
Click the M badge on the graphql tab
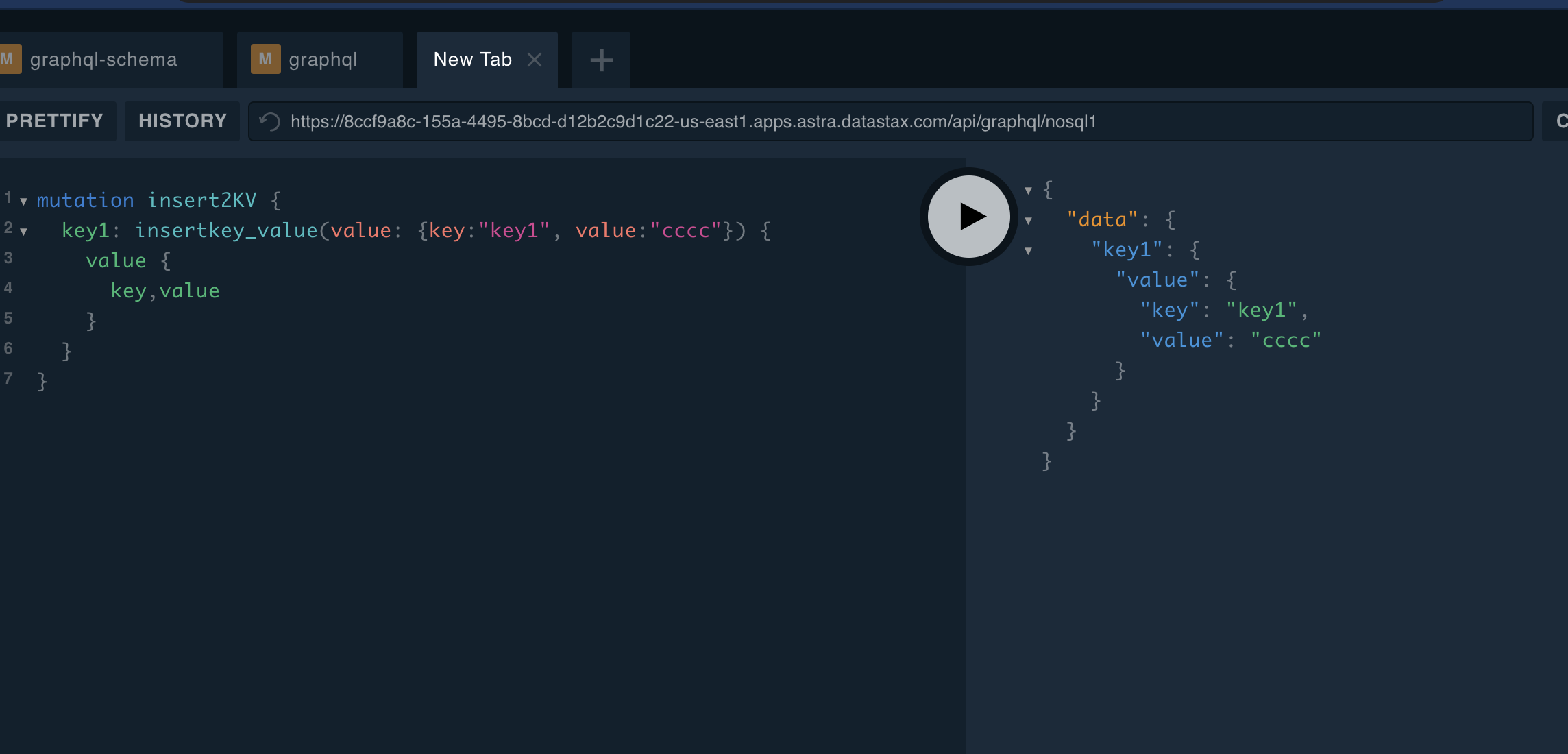pyautogui.click(x=267, y=59)
